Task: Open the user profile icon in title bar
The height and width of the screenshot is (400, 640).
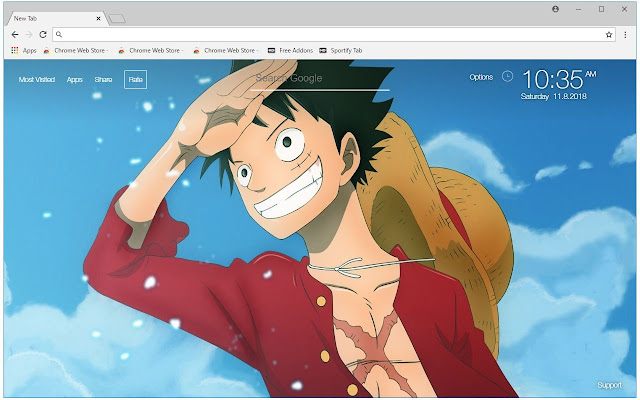Action: [555, 9]
